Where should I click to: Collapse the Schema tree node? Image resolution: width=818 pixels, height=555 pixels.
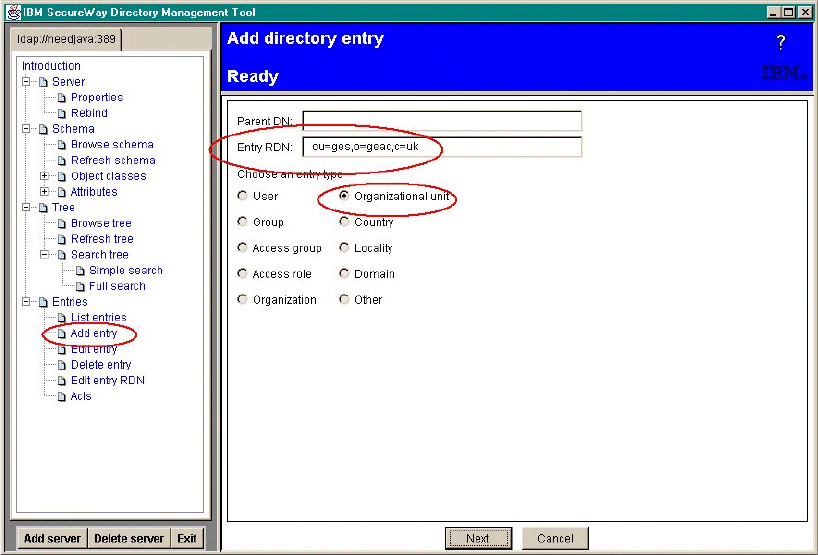[26, 128]
